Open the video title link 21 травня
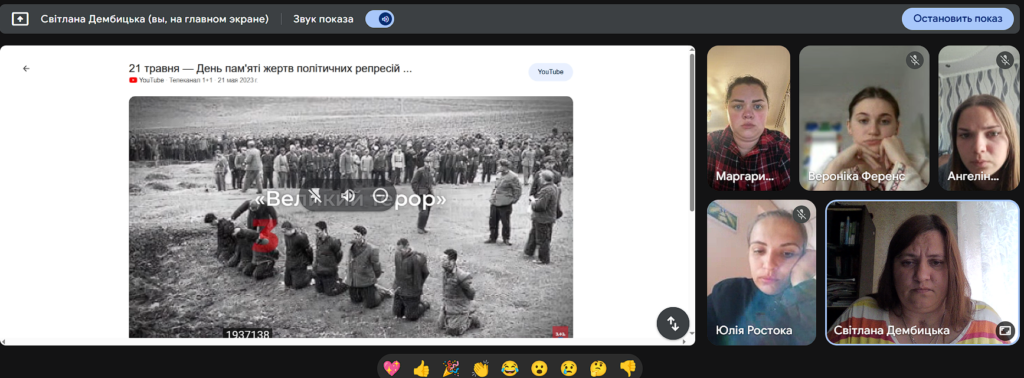 point(270,69)
